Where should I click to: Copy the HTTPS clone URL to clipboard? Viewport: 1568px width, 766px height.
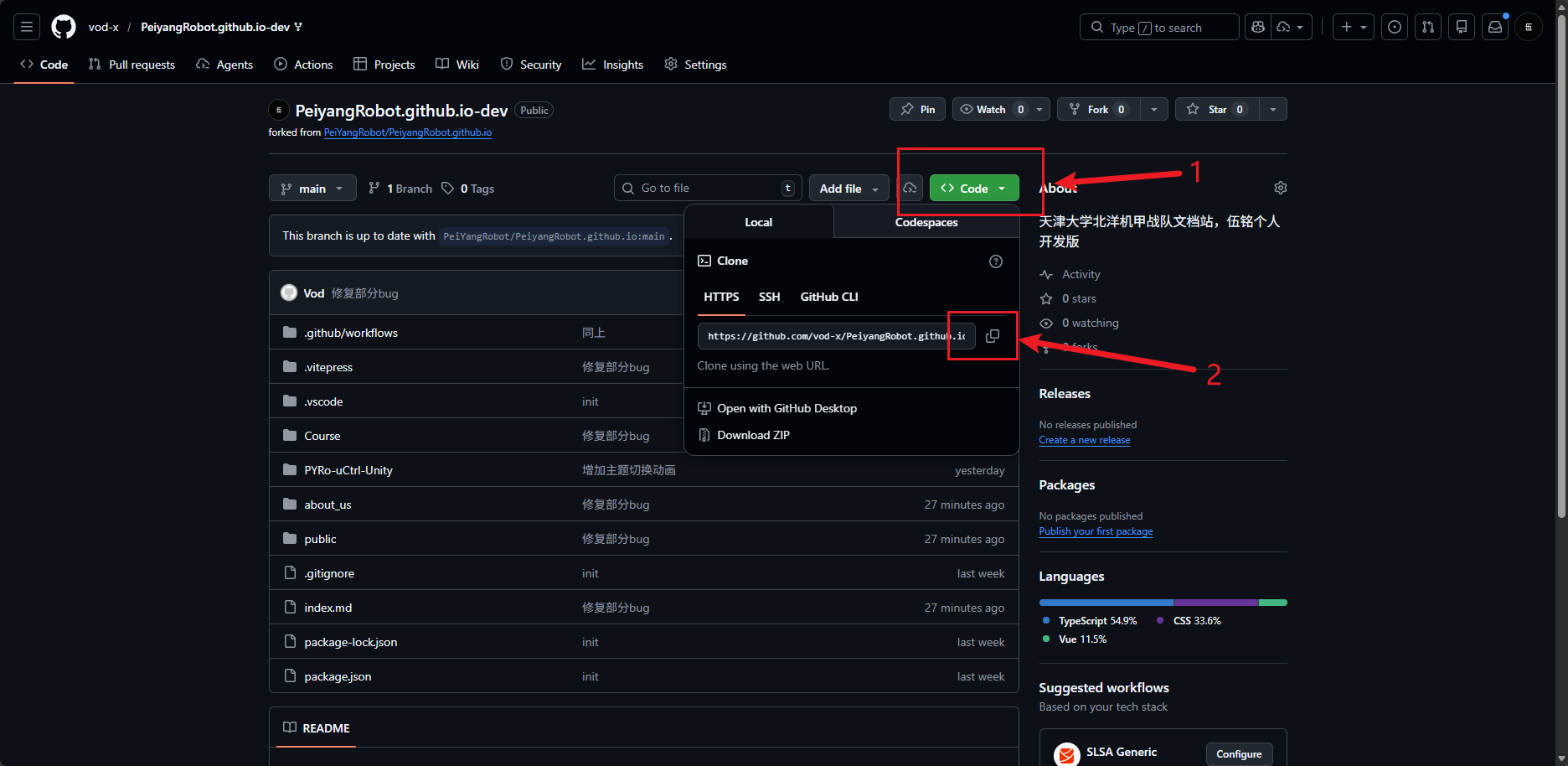point(993,336)
